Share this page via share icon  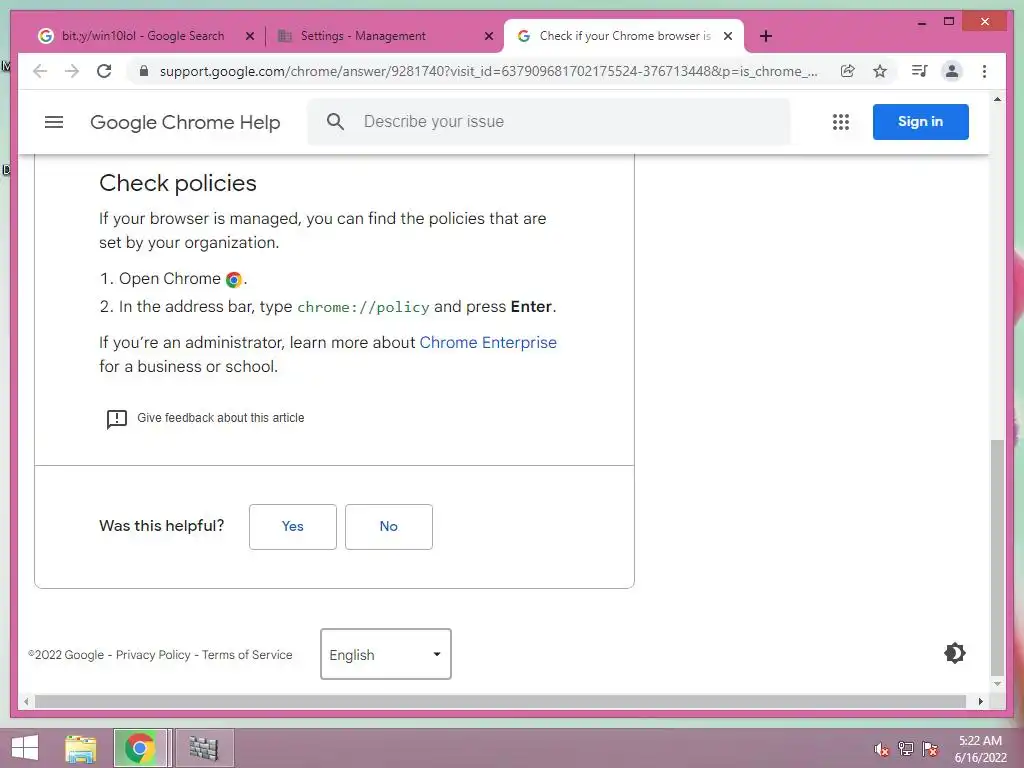[x=848, y=71]
